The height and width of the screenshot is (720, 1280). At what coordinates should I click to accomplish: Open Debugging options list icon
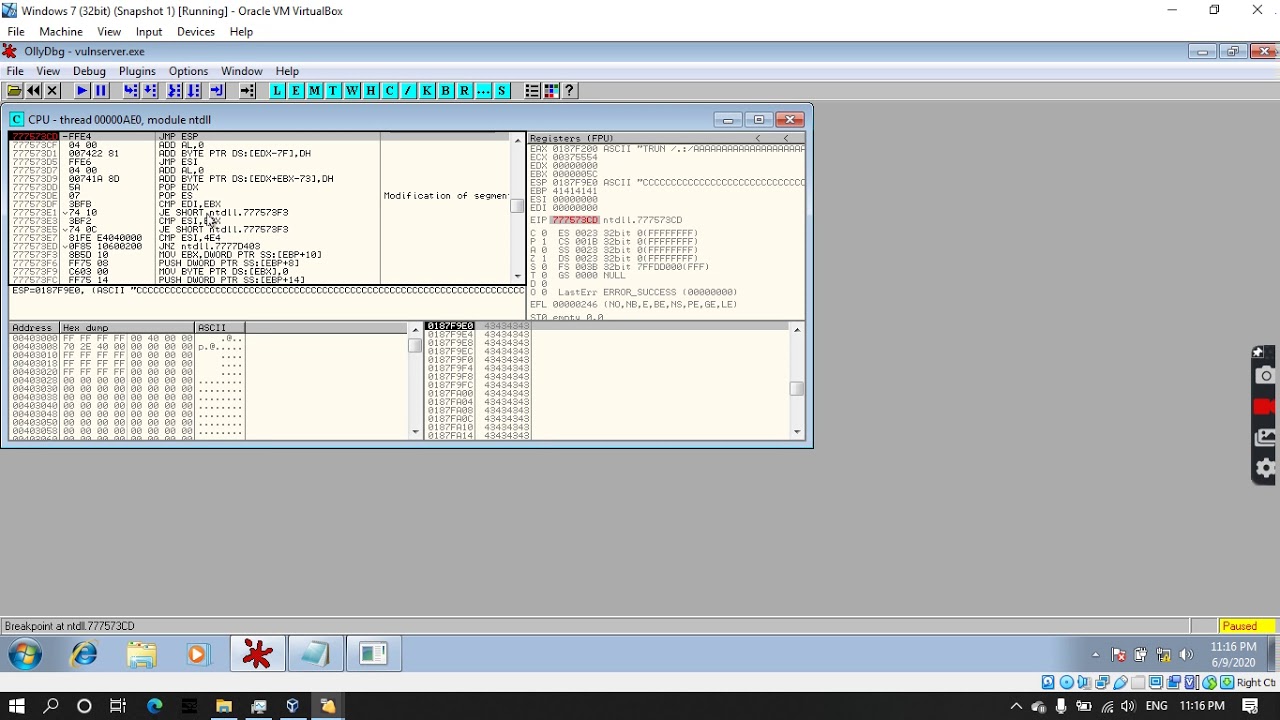pyautogui.click(x=532, y=91)
